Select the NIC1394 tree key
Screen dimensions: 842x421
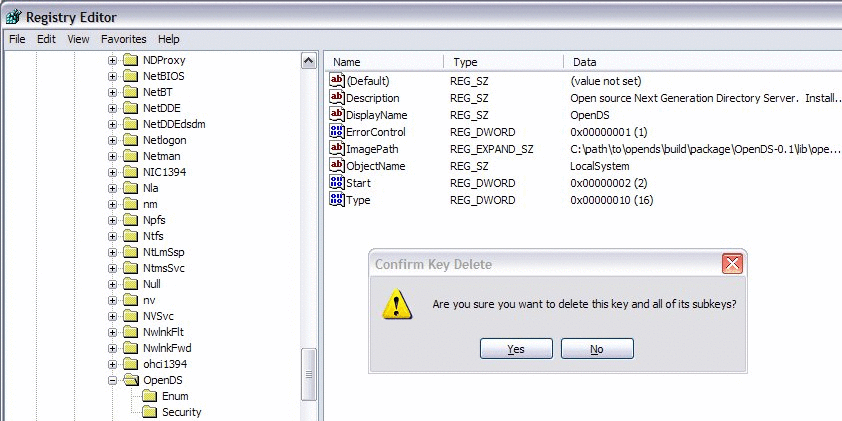164,172
